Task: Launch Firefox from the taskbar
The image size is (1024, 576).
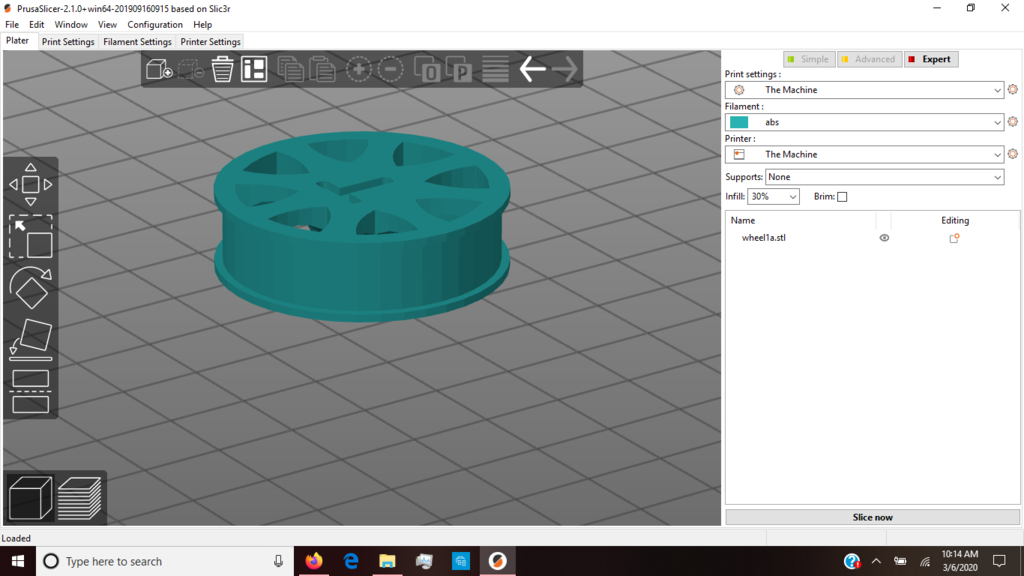Action: point(314,560)
